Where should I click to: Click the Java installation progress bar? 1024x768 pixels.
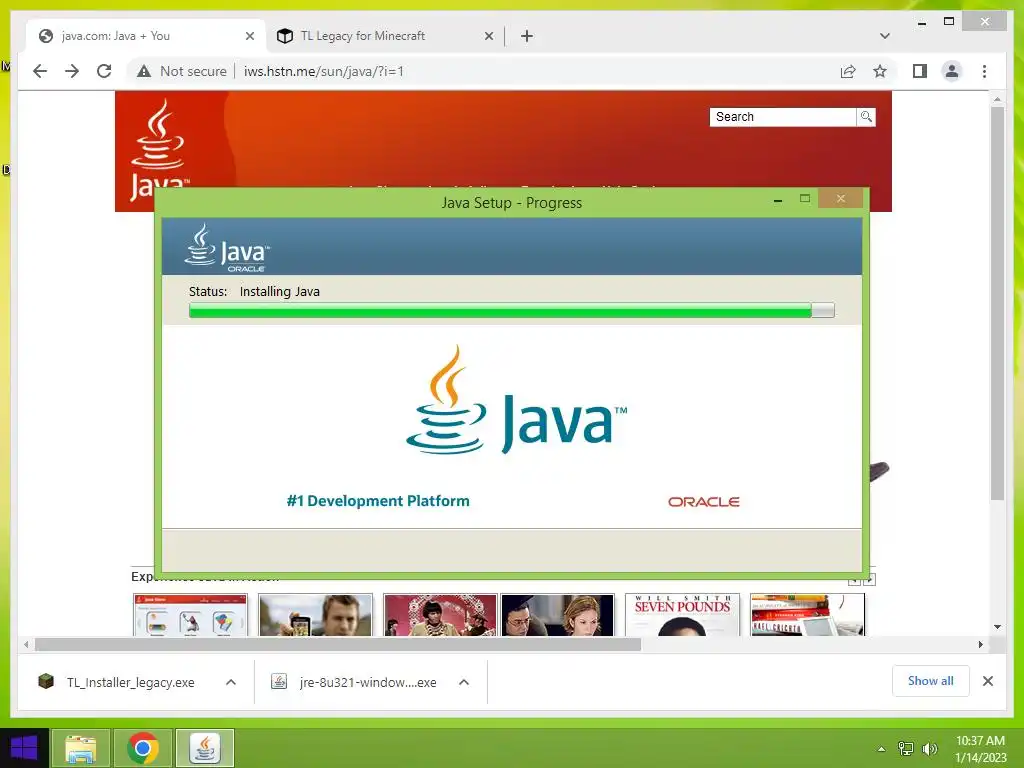tap(511, 310)
